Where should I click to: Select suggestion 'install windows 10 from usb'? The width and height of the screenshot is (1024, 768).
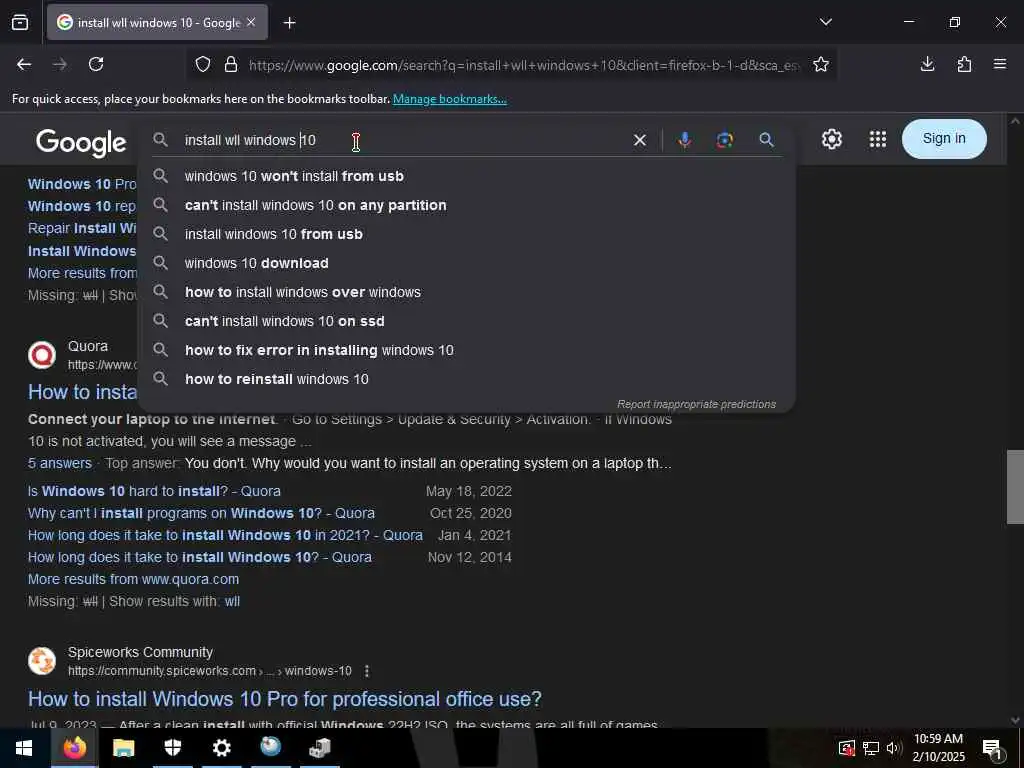466,234
